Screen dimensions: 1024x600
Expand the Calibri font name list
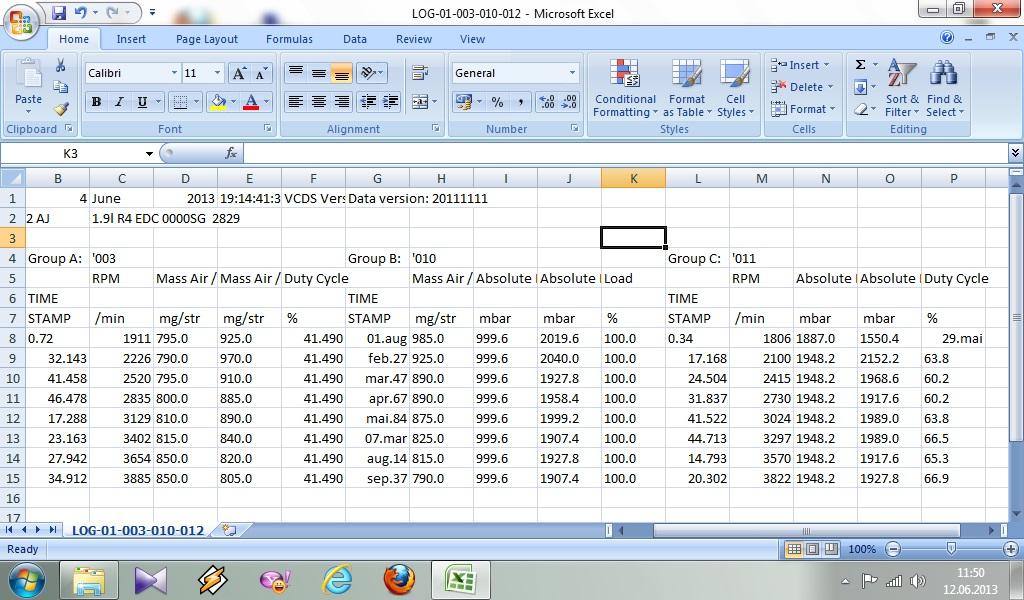(174, 73)
